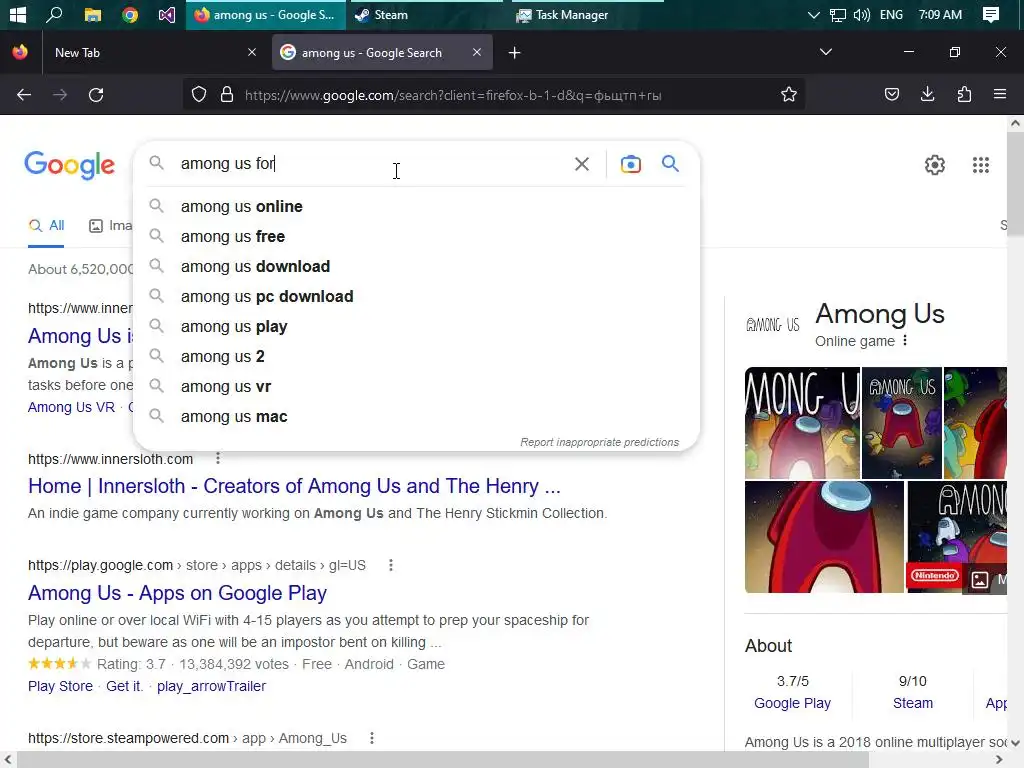Image resolution: width=1024 pixels, height=768 pixels.
Task: Open the Nintendo Among Us image
Action: coord(957,537)
